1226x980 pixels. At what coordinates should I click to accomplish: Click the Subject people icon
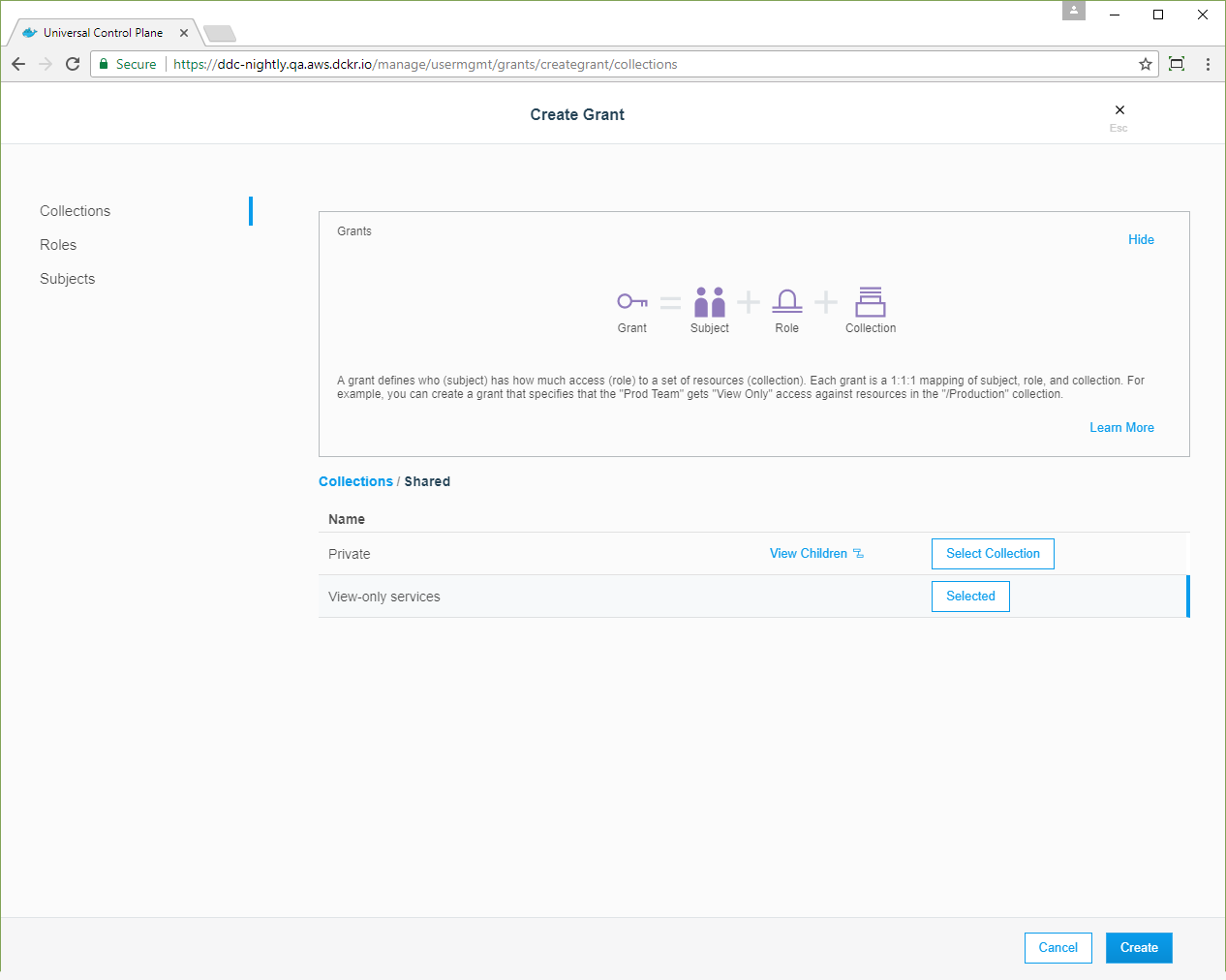point(710,302)
